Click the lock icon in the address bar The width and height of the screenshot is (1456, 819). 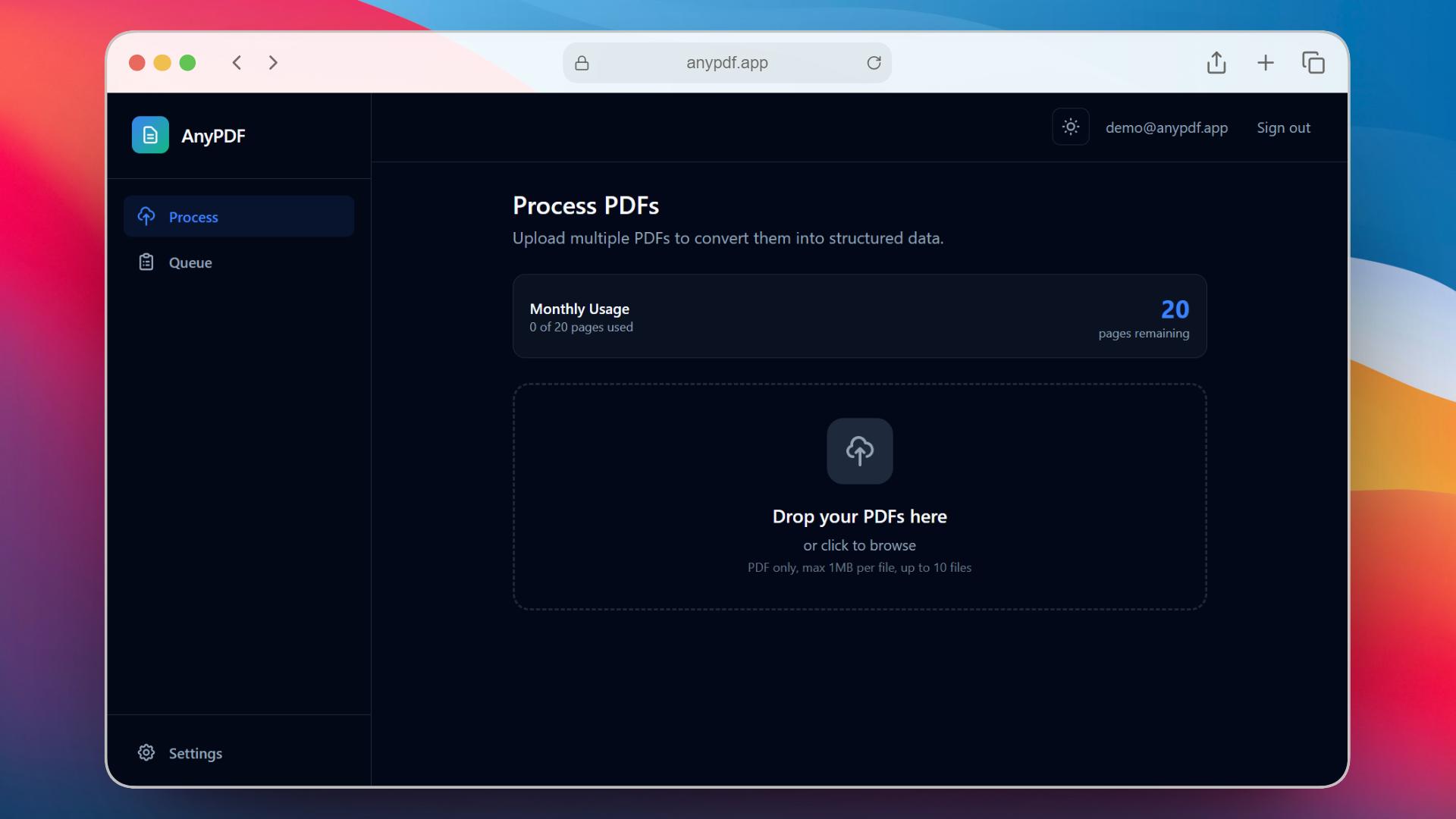pos(582,63)
